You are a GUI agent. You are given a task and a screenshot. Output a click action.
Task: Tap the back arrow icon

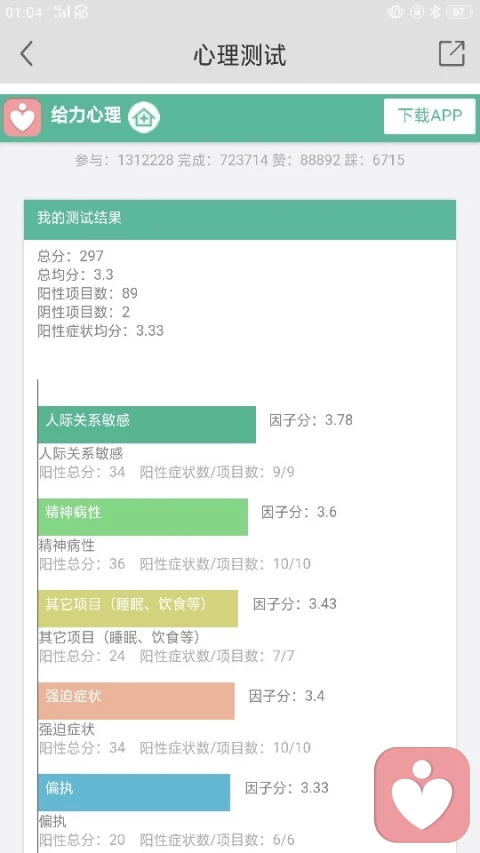point(26,54)
